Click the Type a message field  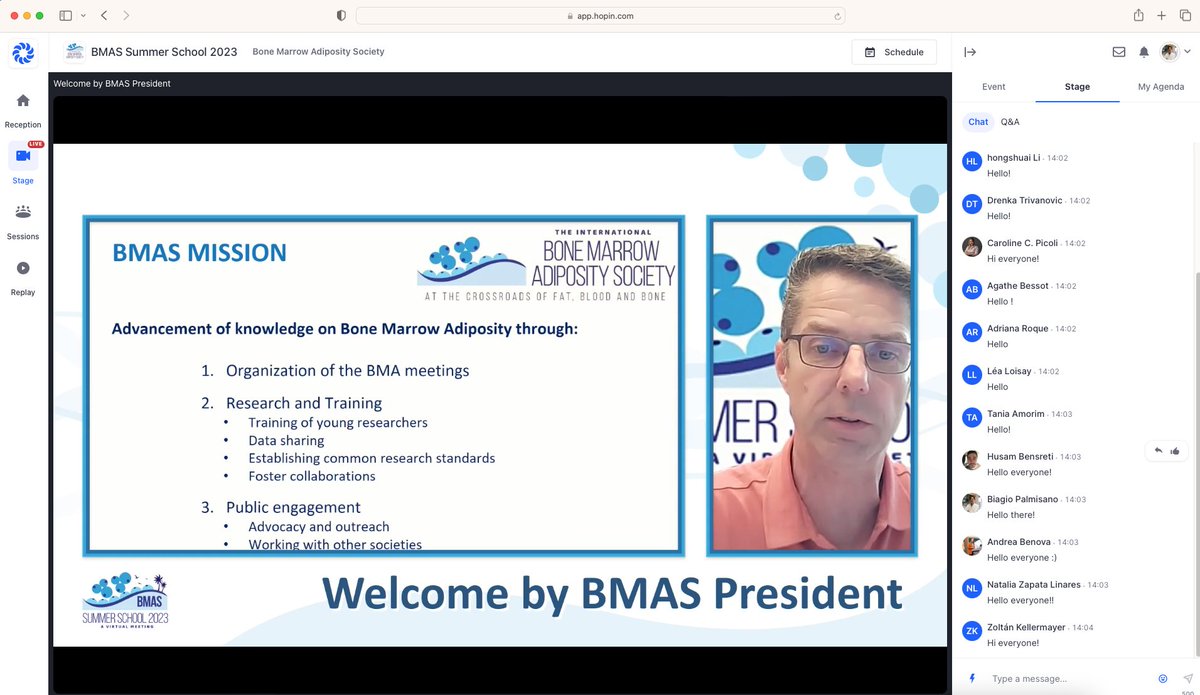pyautogui.click(x=1050, y=678)
